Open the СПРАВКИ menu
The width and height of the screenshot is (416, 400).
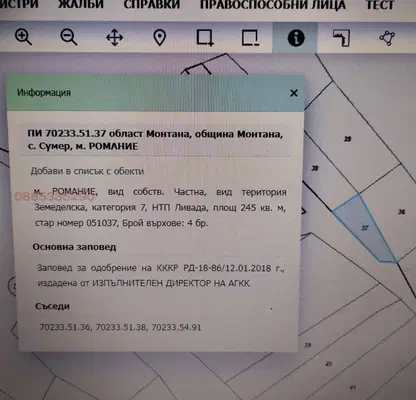point(152,5)
